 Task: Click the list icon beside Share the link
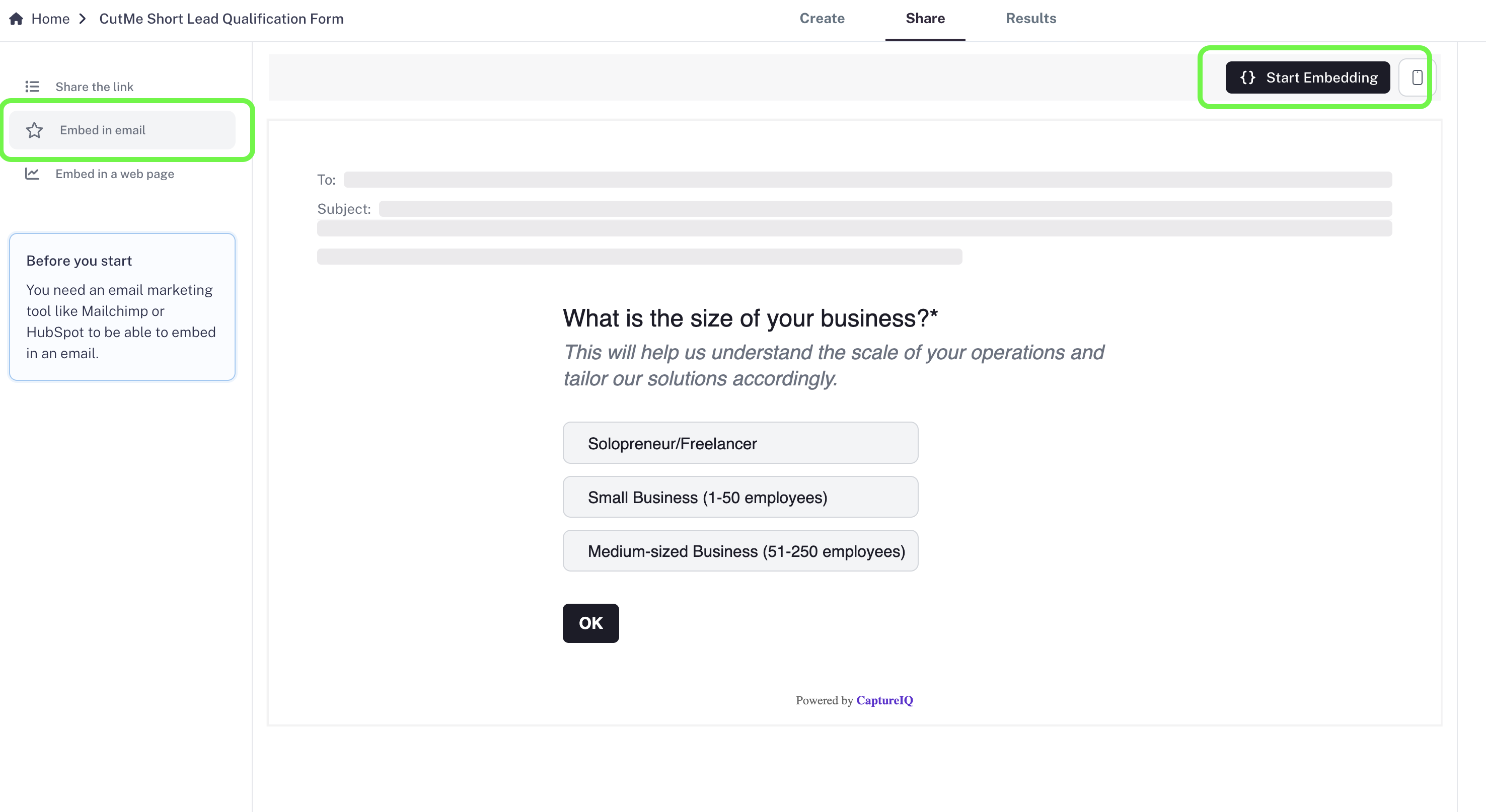click(x=33, y=87)
